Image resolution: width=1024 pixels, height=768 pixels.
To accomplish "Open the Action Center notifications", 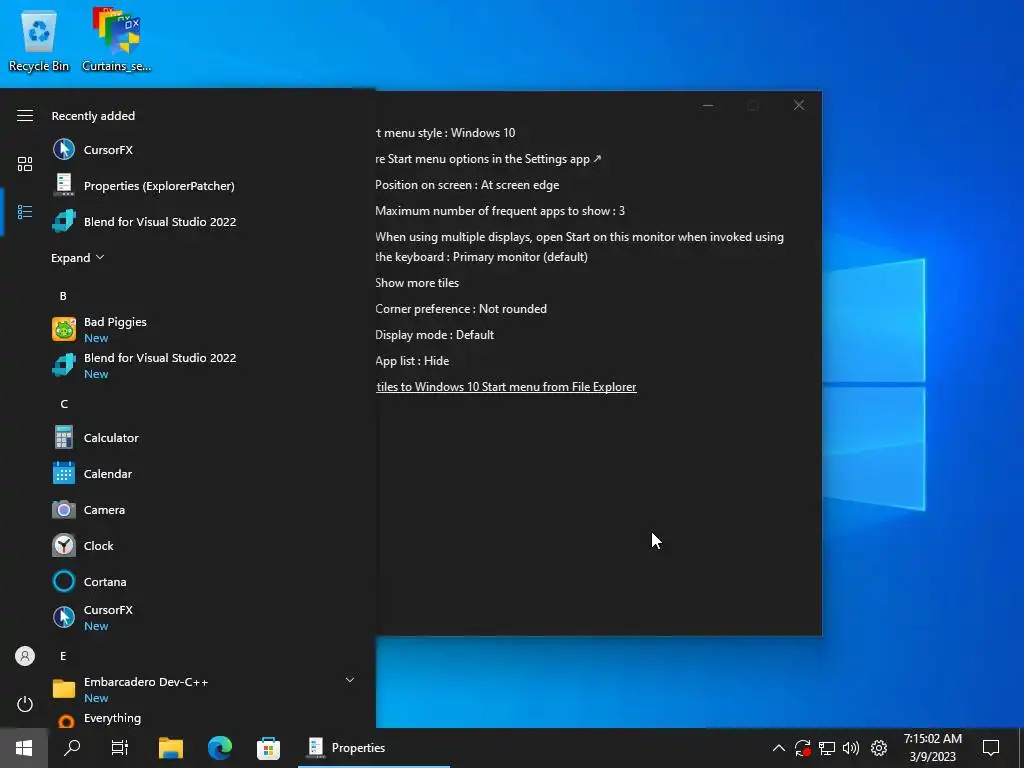I will click(991, 748).
